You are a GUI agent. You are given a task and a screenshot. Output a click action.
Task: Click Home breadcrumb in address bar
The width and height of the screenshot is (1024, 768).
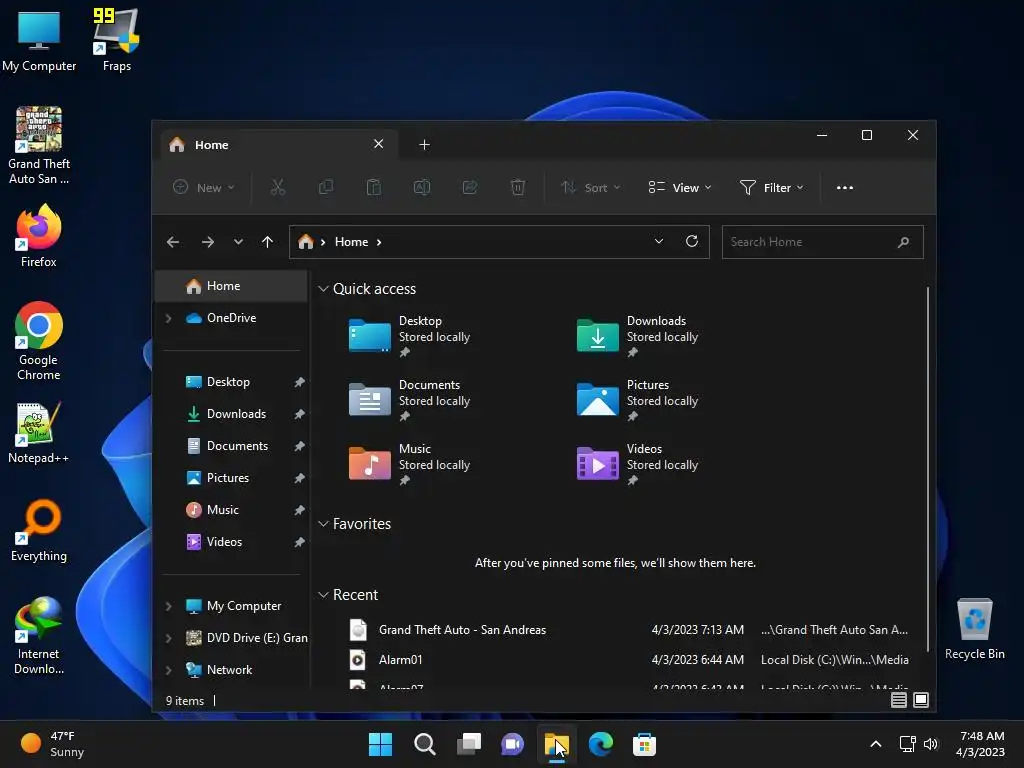point(351,242)
